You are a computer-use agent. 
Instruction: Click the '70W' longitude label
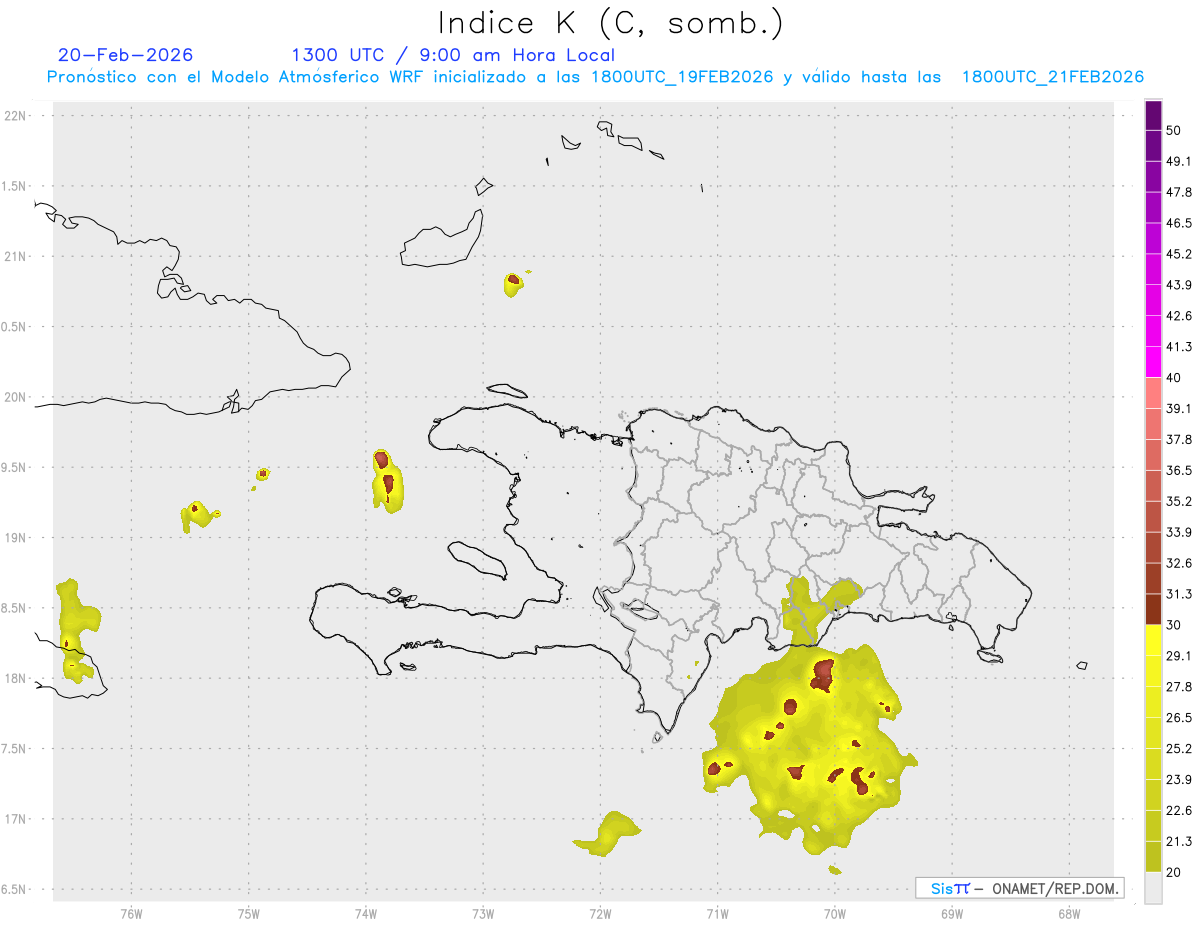(834, 912)
